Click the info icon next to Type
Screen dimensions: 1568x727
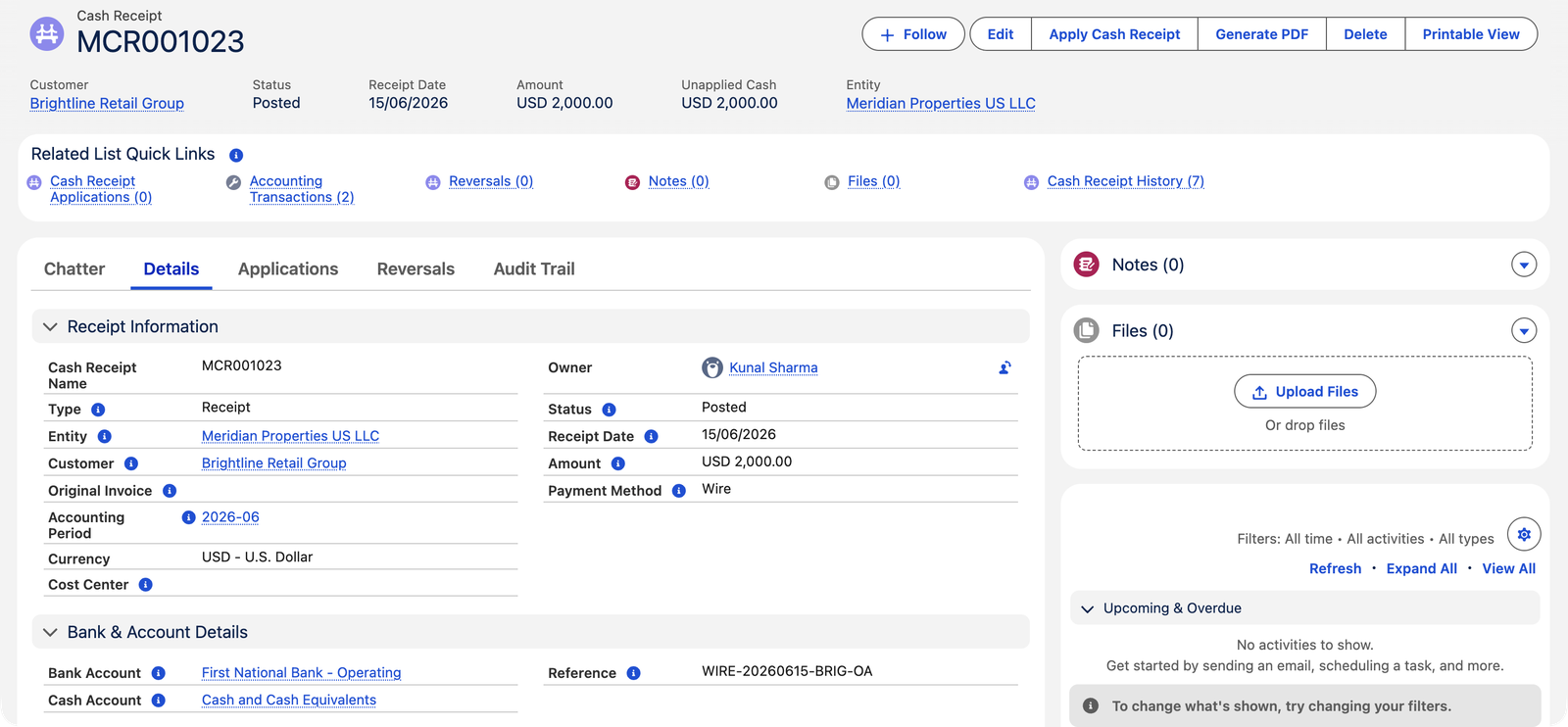point(98,410)
